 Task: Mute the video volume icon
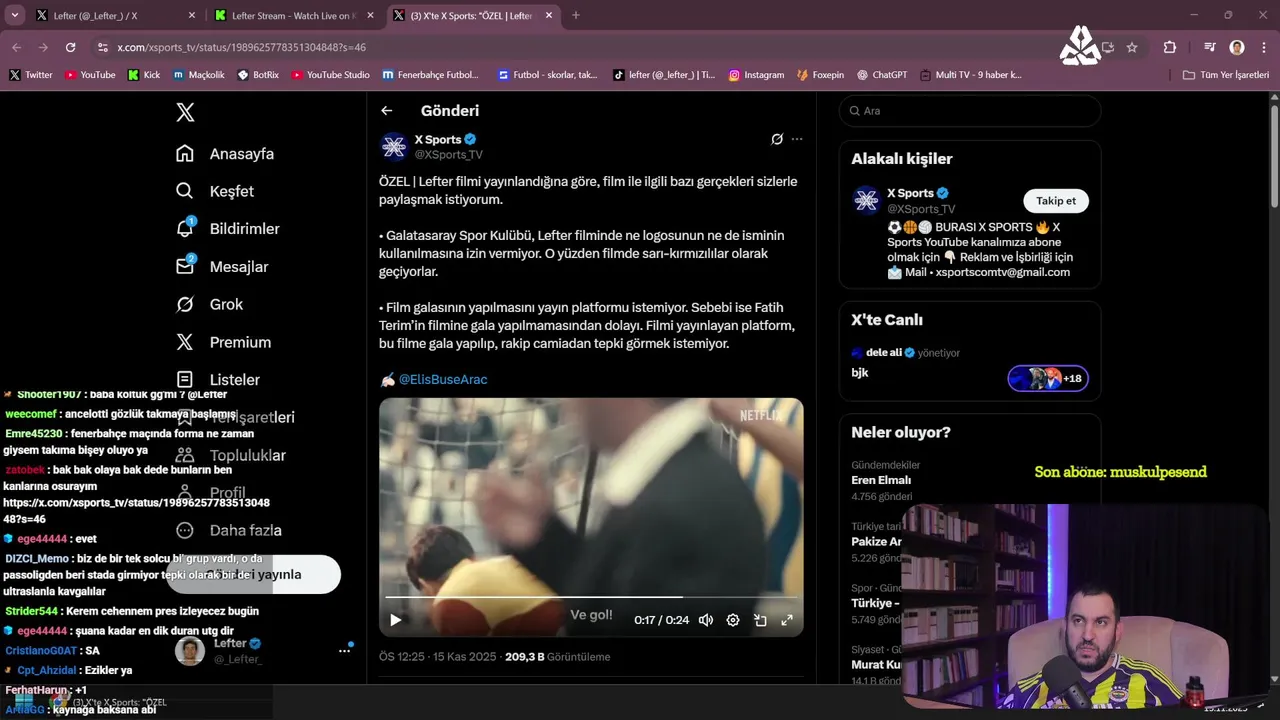(706, 620)
